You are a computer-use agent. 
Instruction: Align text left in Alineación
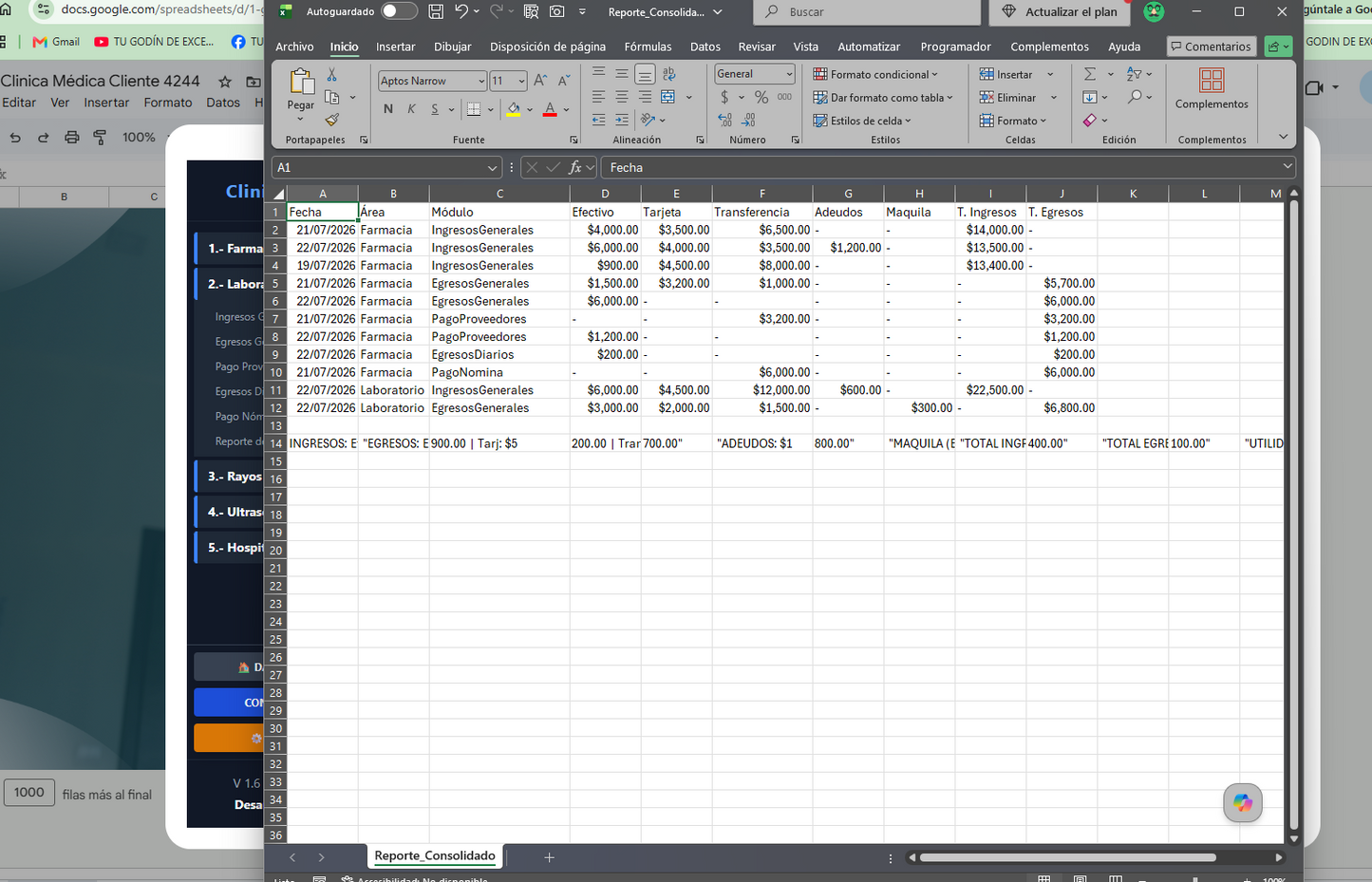coord(598,97)
